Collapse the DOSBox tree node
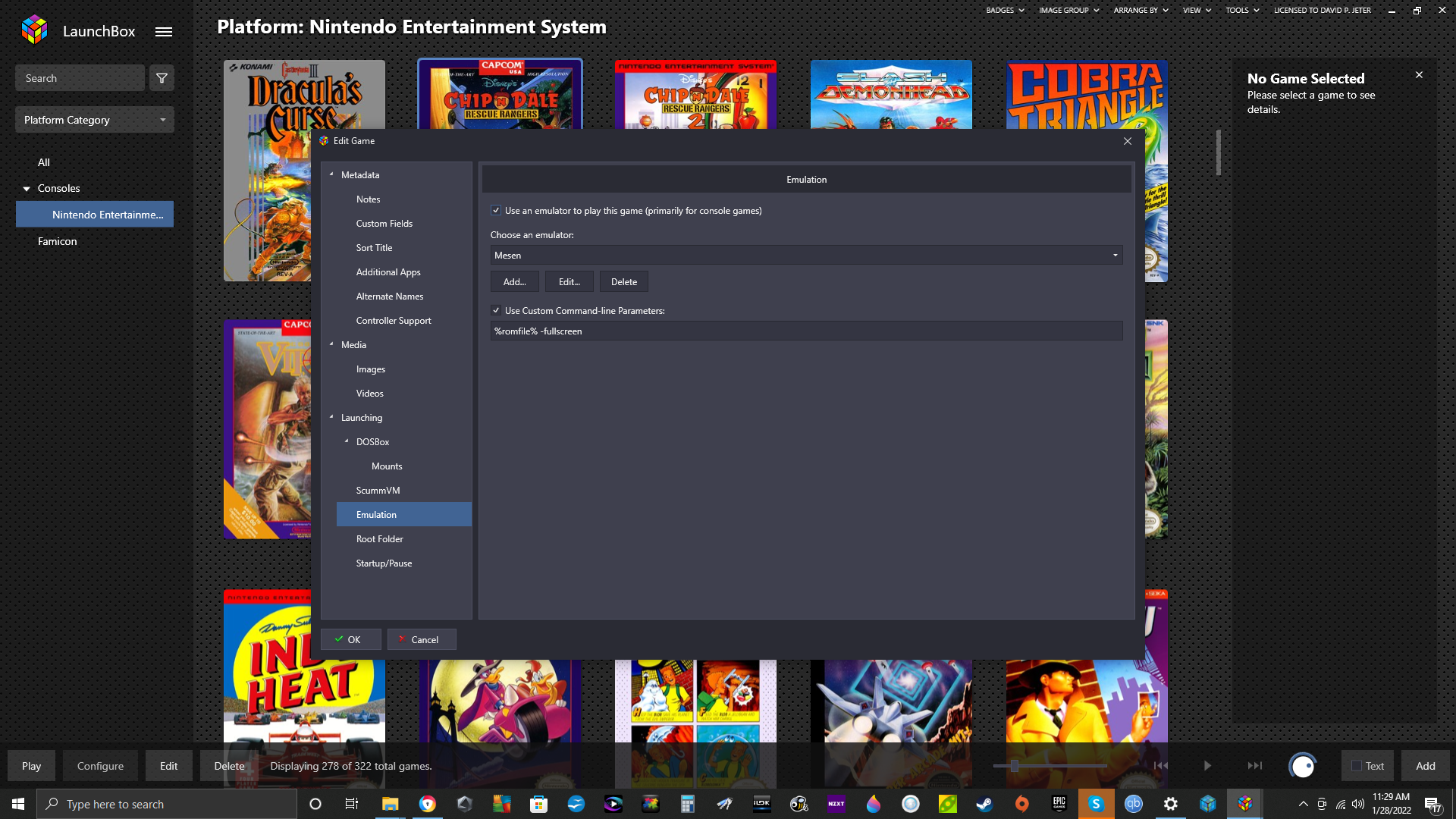This screenshot has width=1456, height=819. tap(347, 442)
